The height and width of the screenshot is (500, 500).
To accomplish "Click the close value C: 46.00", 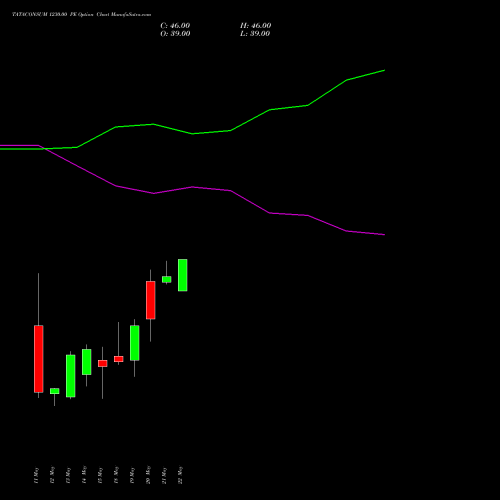I will (175, 26).
